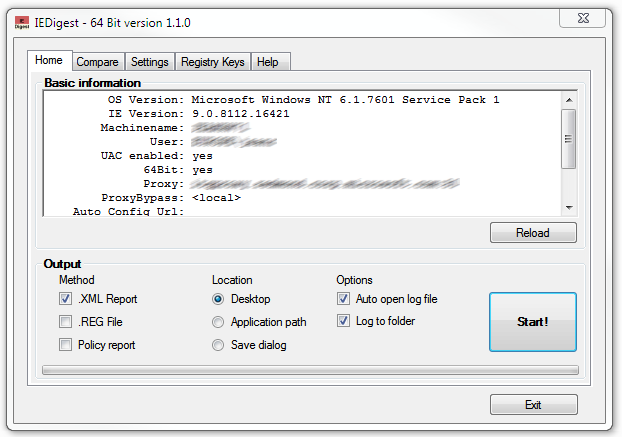
Task: Click the UAC enabled: yes line
Action: pos(157,156)
